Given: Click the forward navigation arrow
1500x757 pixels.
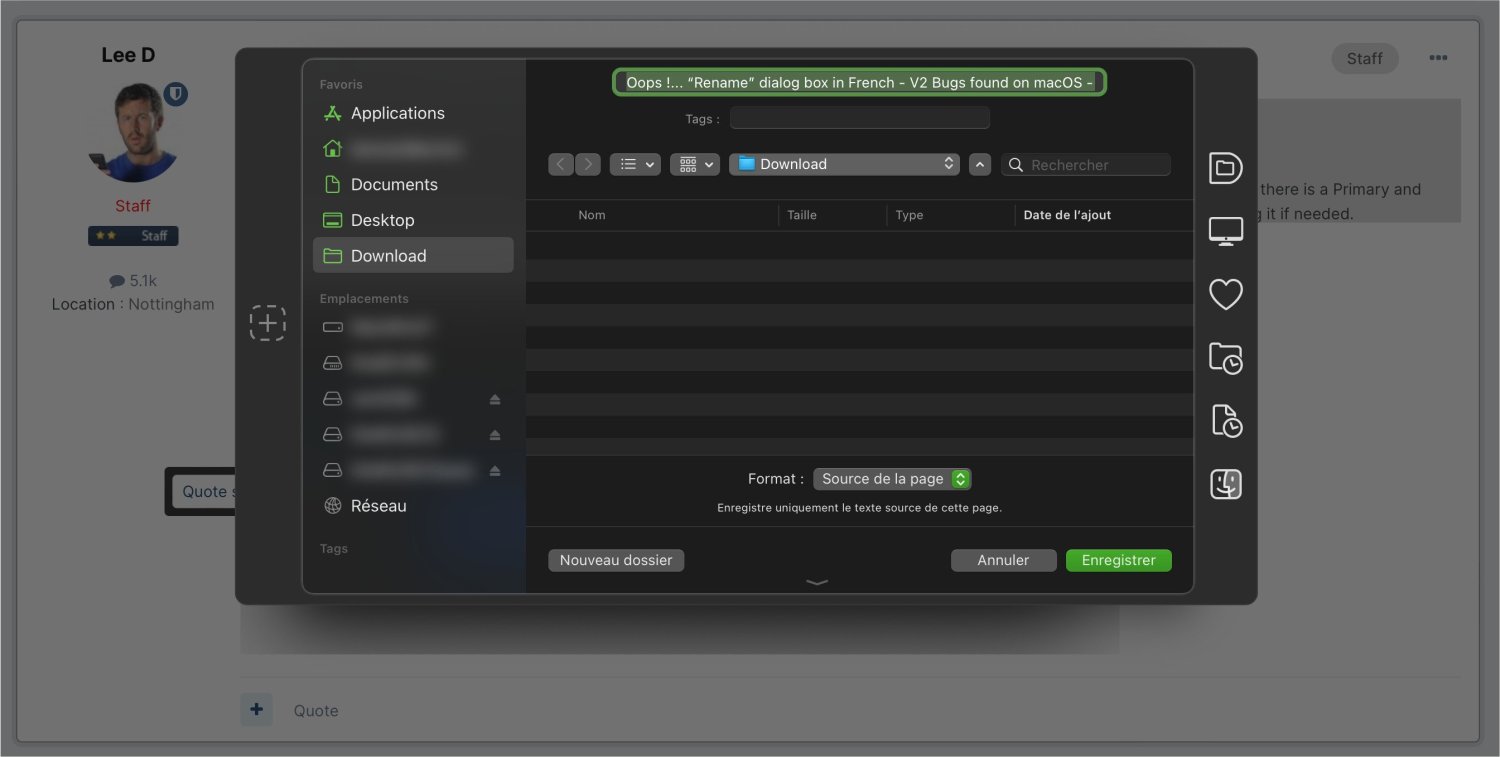Looking at the screenshot, I should tap(588, 164).
